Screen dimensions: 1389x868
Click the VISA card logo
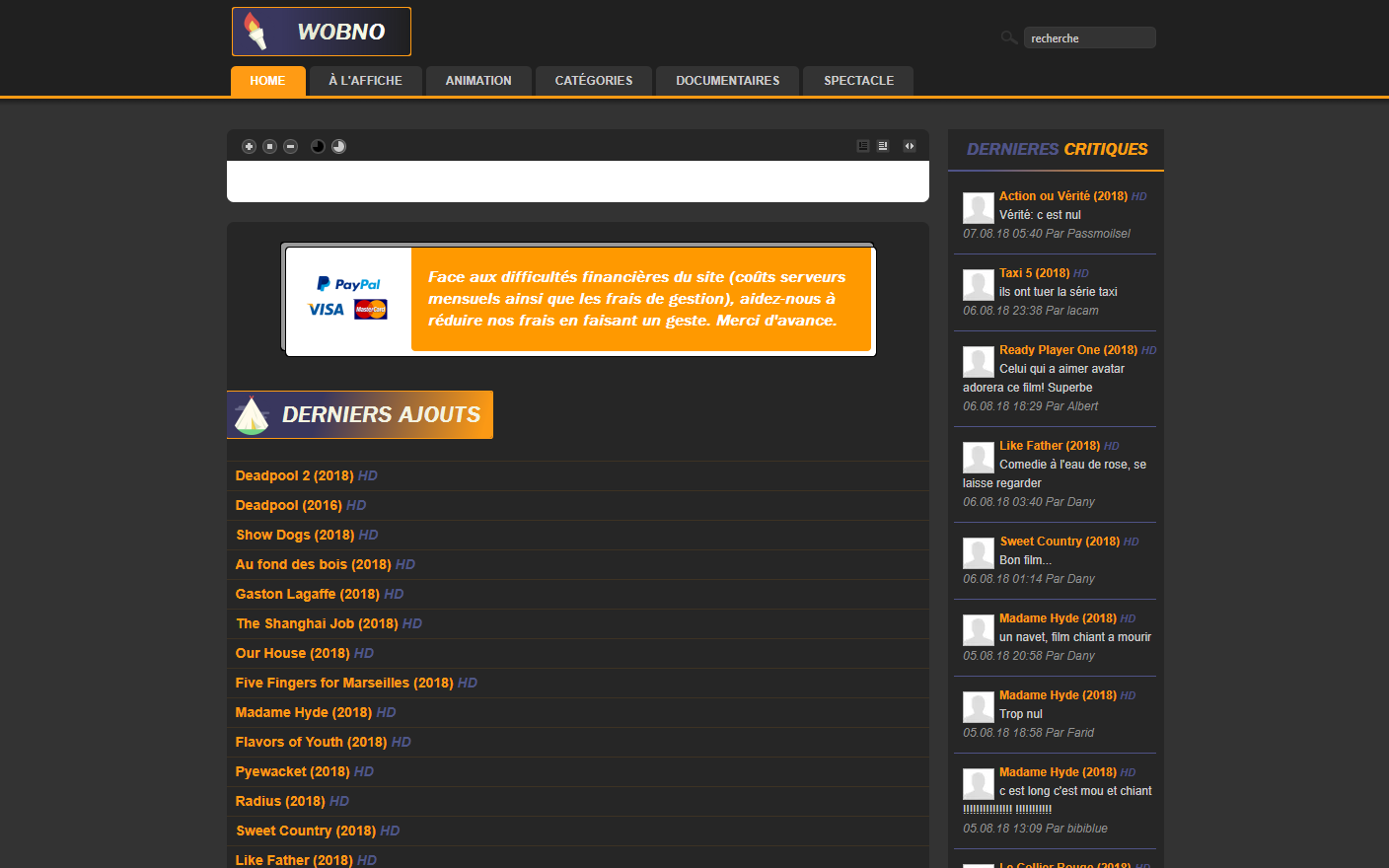327,310
